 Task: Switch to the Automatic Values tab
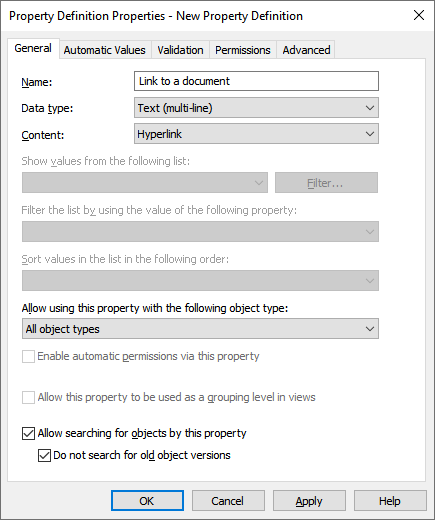(x=105, y=50)
